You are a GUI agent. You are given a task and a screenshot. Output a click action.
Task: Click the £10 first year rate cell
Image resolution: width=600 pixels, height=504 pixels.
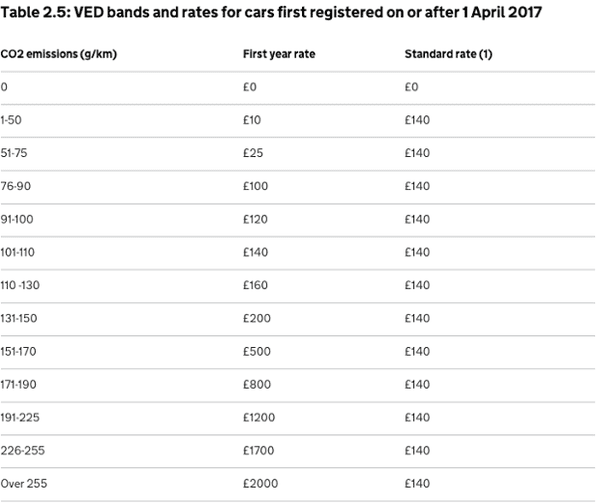(x=254, y=120)
